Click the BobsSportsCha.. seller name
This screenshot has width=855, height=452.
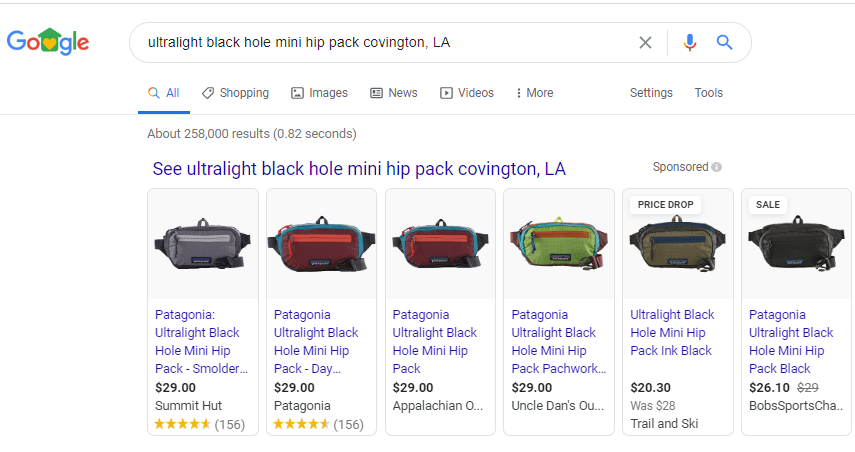796,406
